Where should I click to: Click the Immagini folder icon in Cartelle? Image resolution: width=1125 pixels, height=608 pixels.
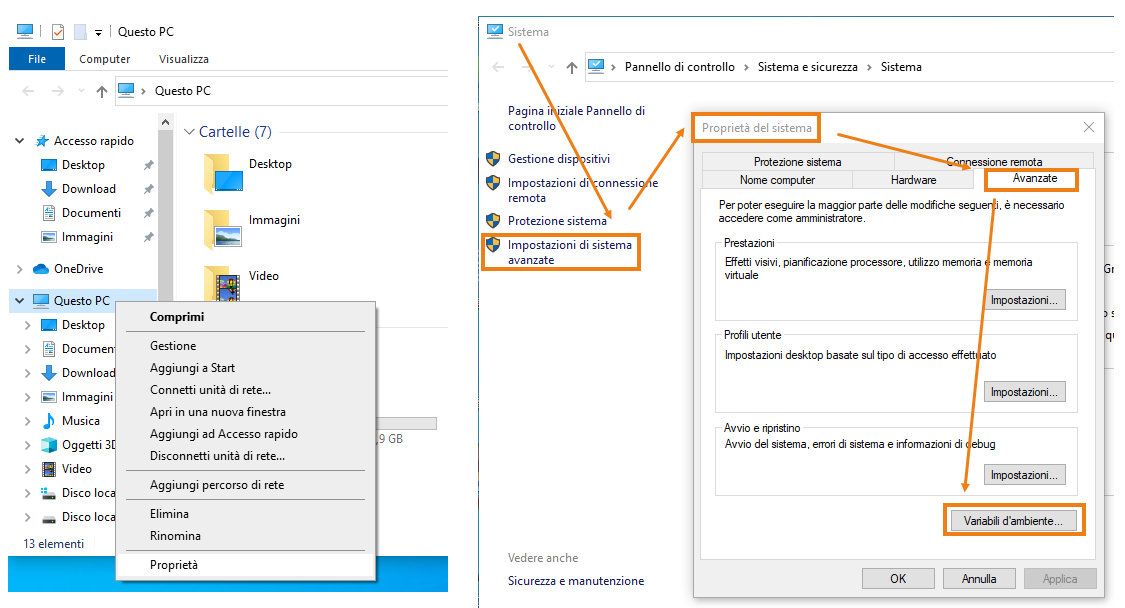[x=222, y=228]
